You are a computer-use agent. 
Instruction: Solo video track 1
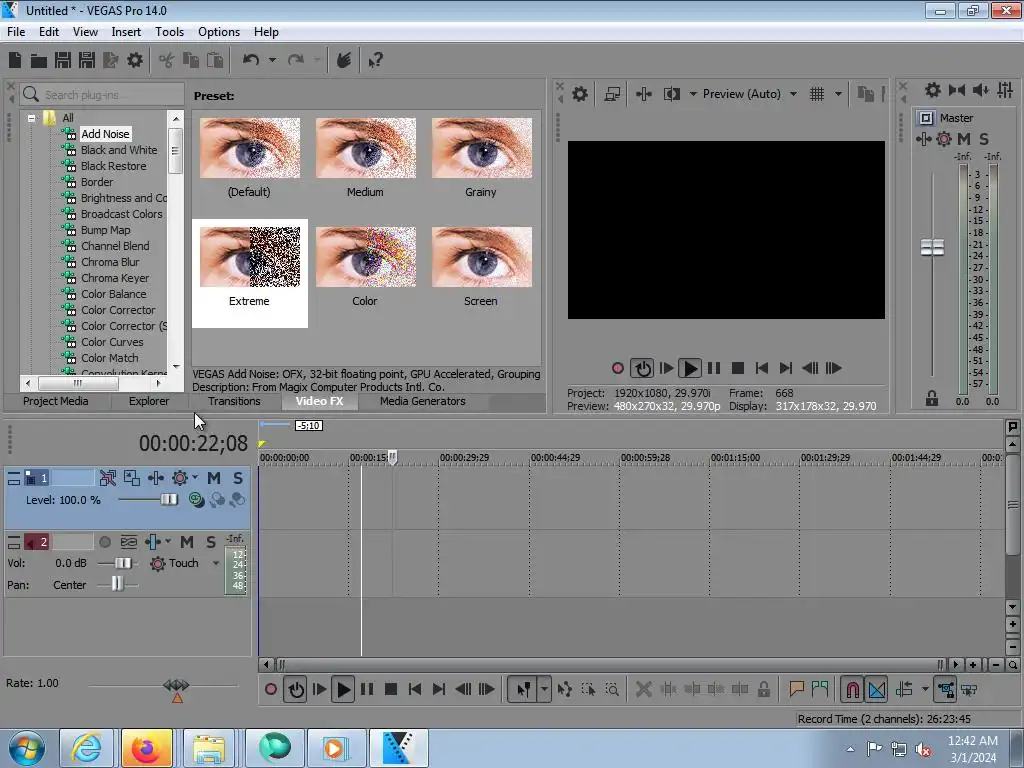click(238, 478)
